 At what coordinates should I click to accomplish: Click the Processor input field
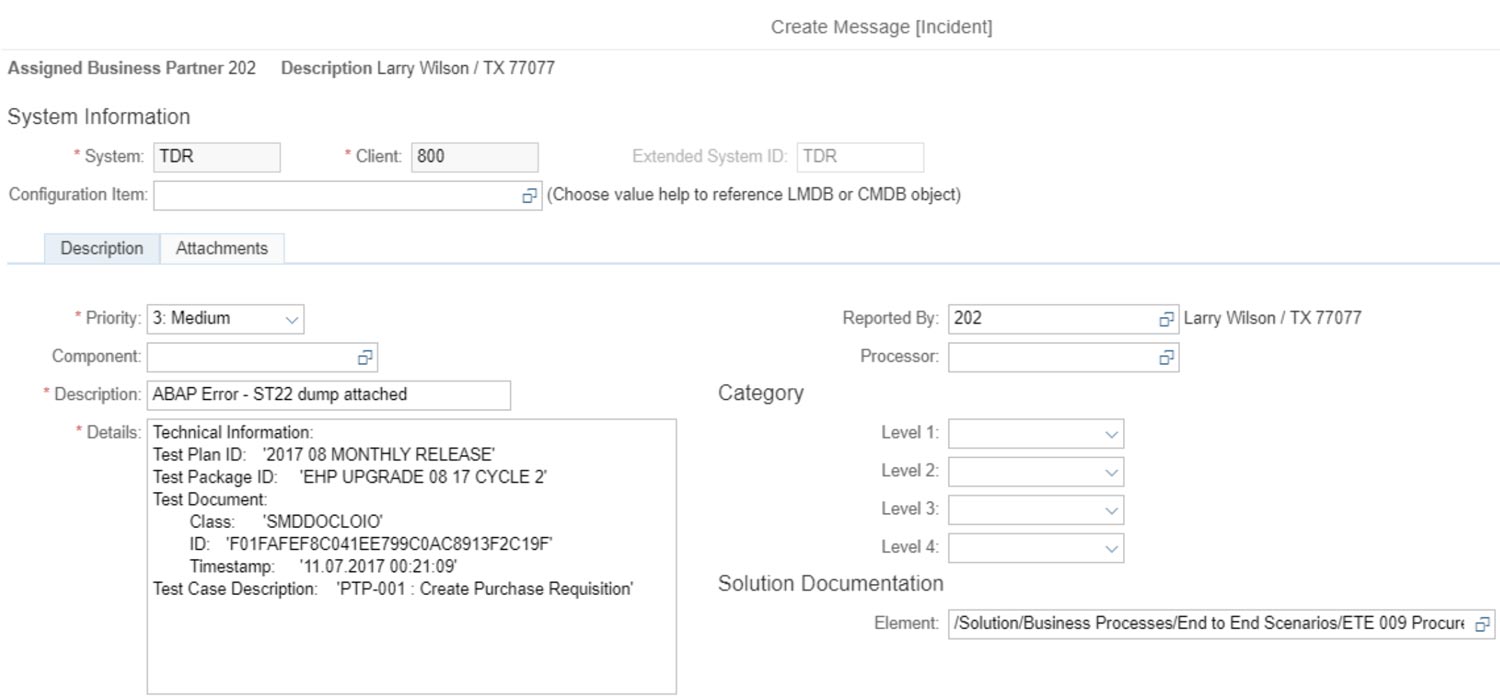tap(1052, 357)
